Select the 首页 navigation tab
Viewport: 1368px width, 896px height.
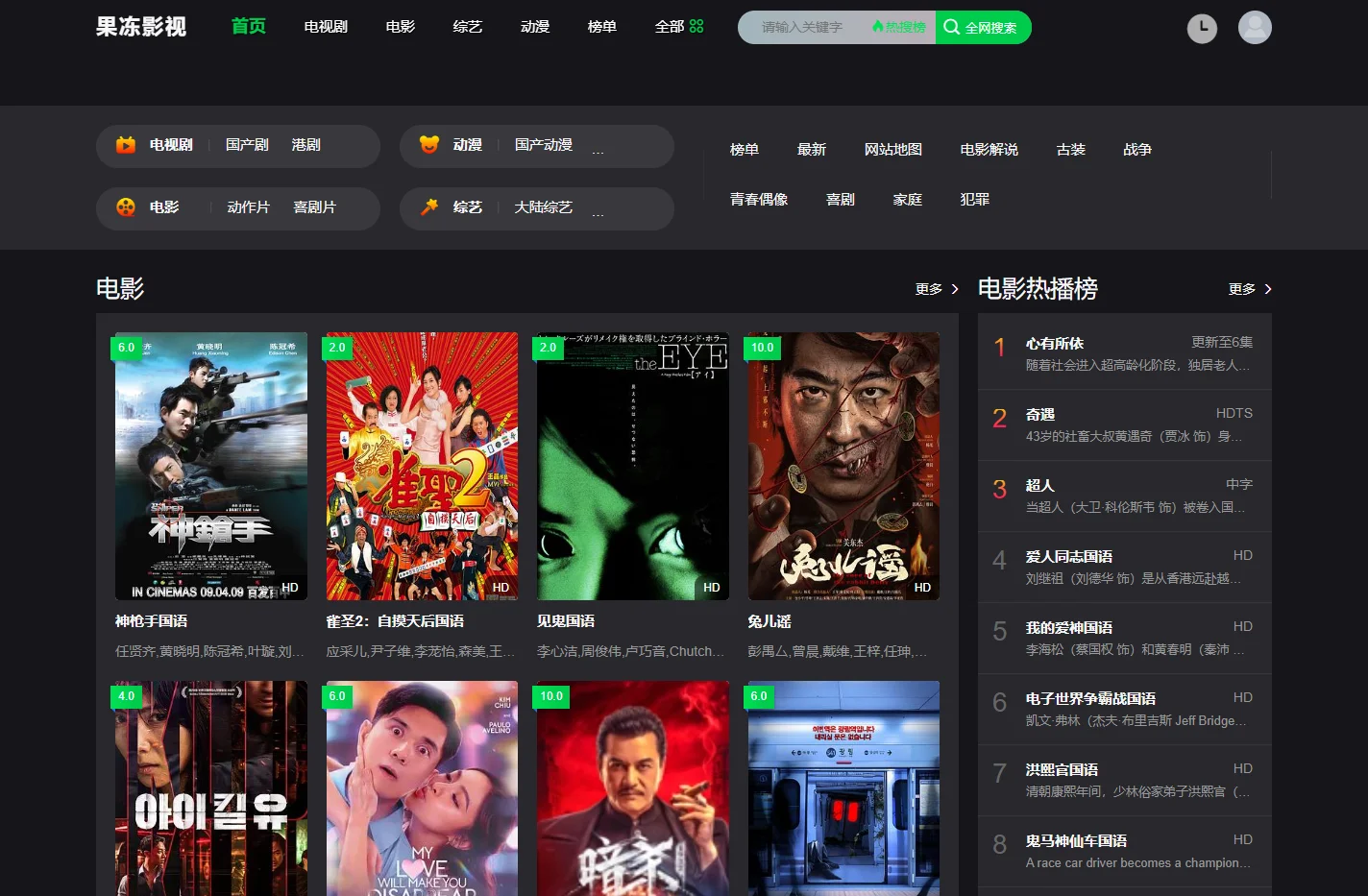[249, 26]
